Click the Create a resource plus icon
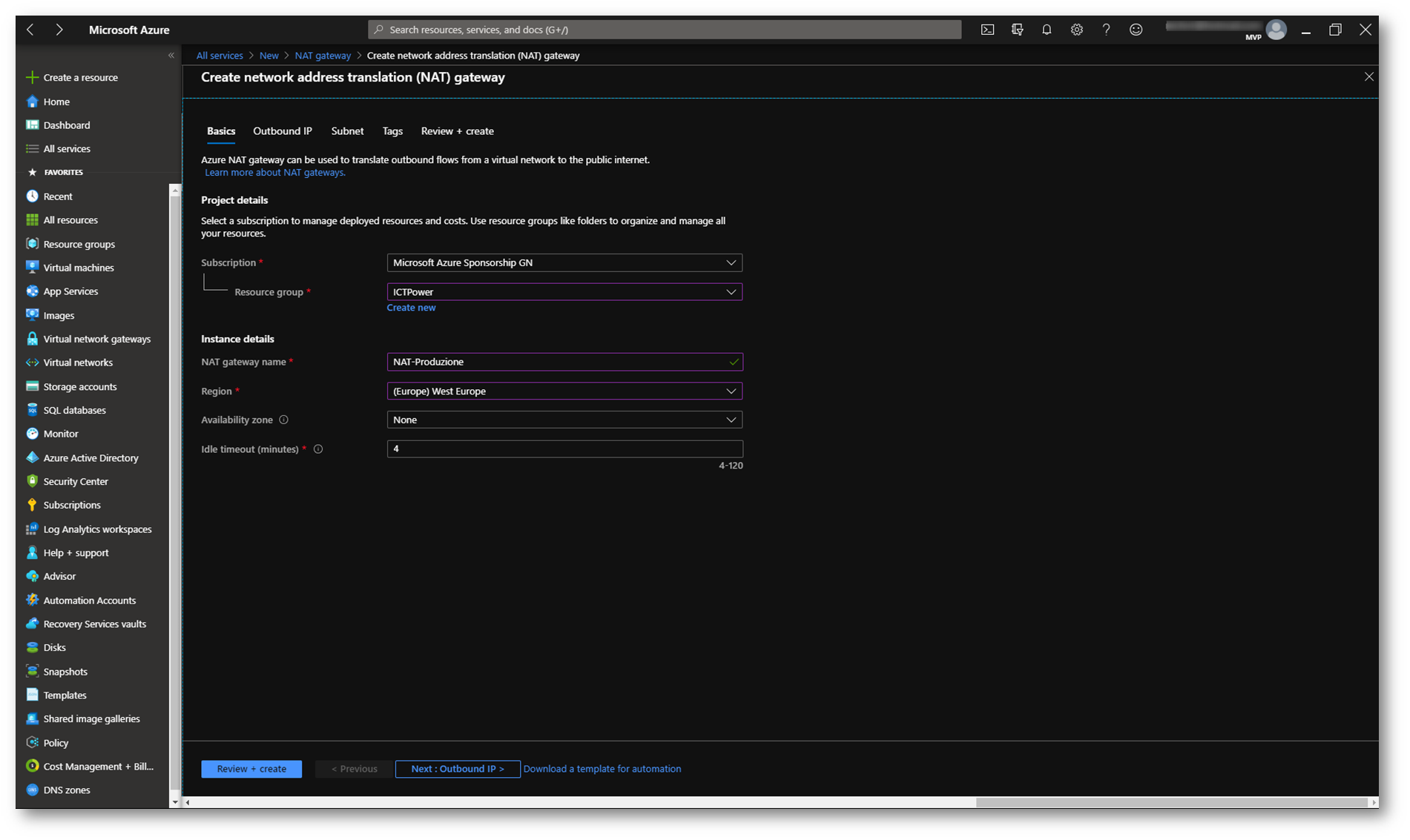Image resolution: width=1410 pixels, height=840 pixels. point(32,77)
